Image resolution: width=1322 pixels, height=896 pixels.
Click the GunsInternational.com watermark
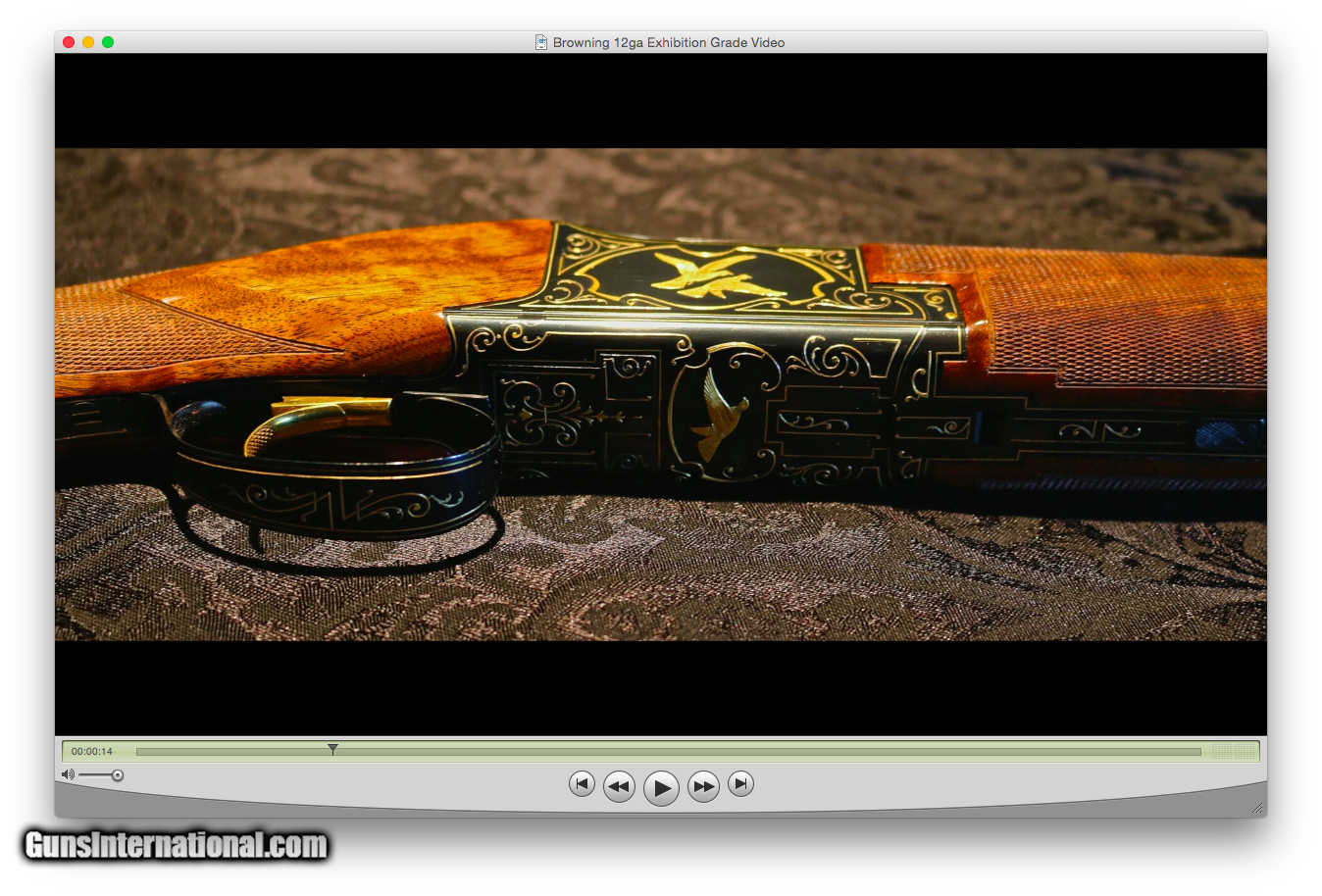pos(177,845)
